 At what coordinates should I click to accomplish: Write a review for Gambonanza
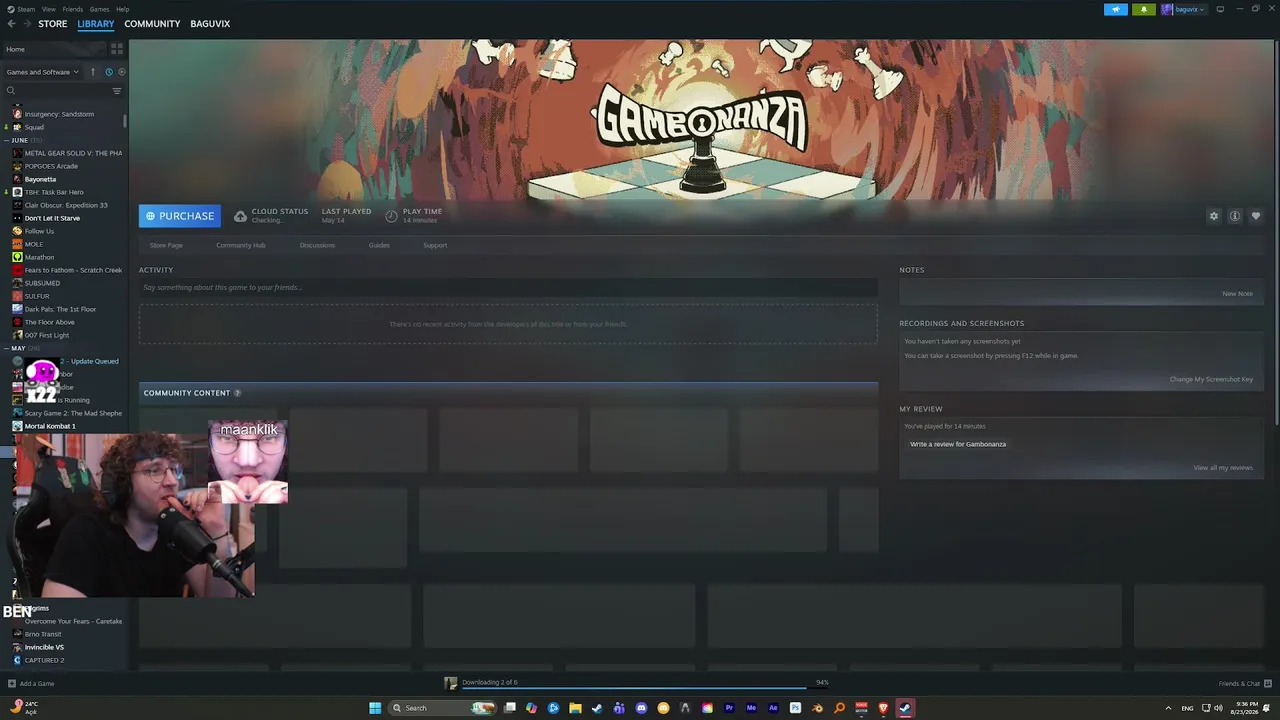pyautogui.click(x=958, y=444)
